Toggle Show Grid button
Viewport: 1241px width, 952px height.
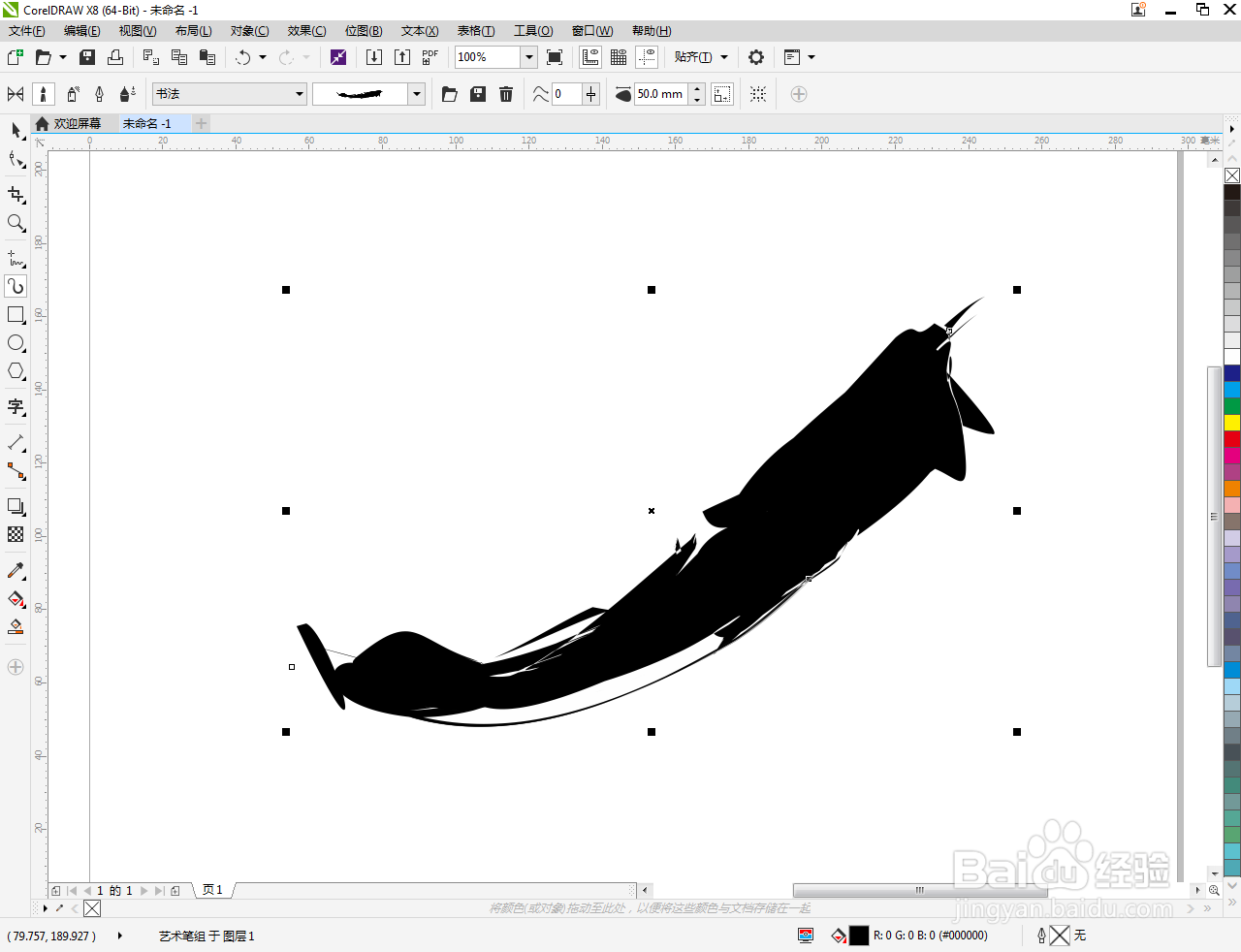point(619,57)
